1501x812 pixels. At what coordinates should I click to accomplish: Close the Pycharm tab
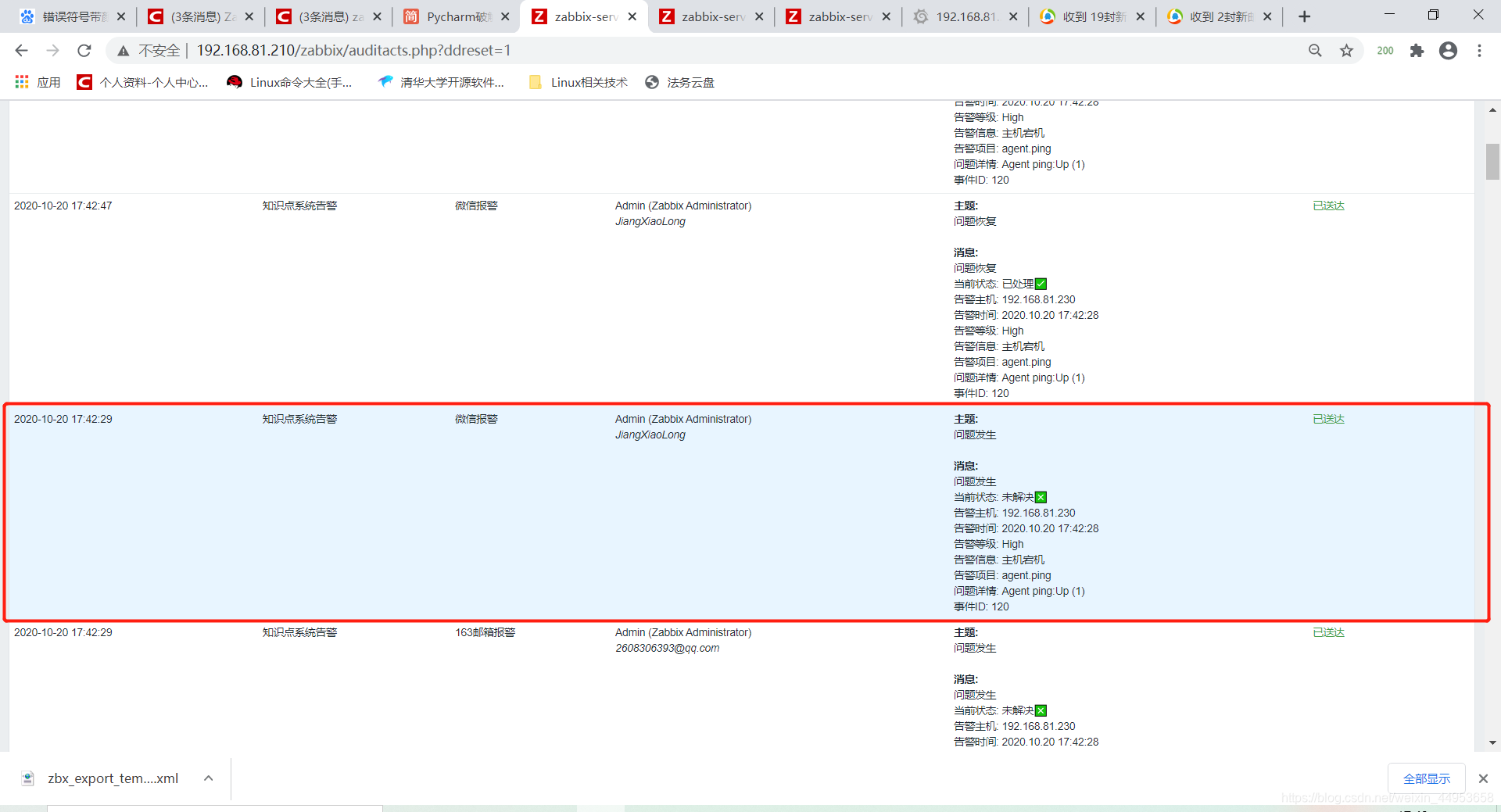(505, 16)
